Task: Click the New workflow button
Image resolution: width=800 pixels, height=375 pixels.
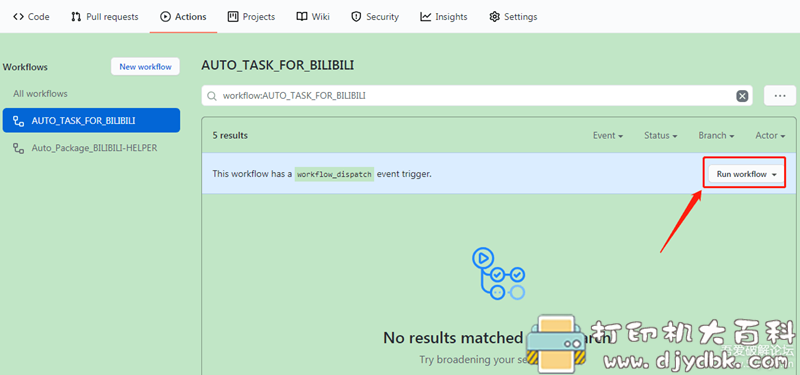Action: tap(145, 67)
